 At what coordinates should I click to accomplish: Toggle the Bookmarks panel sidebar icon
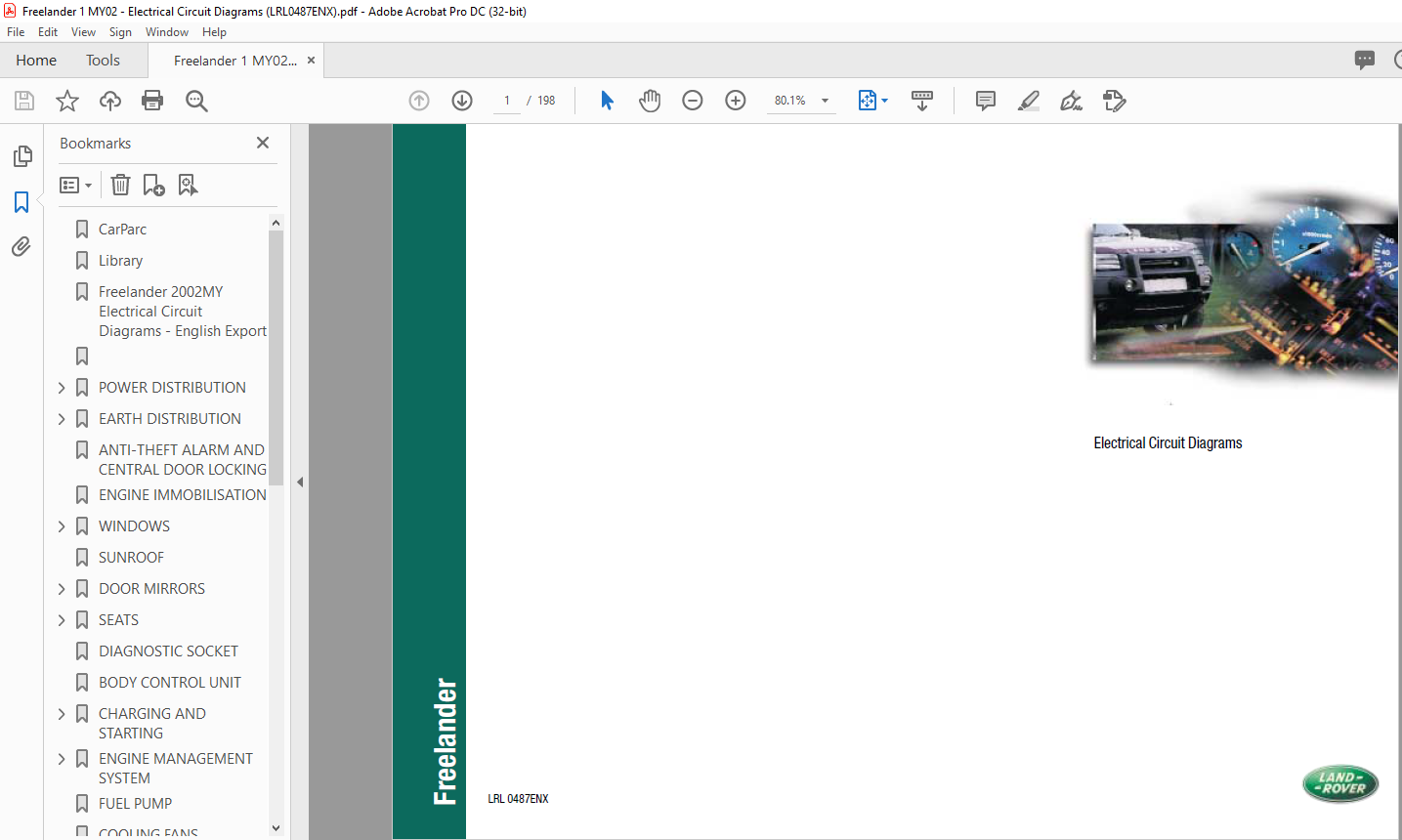(x=21, y=202)
